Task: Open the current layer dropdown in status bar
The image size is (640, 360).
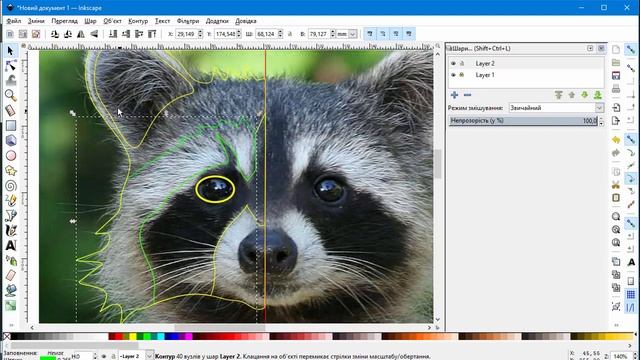Action: click(x=149, y=356)
